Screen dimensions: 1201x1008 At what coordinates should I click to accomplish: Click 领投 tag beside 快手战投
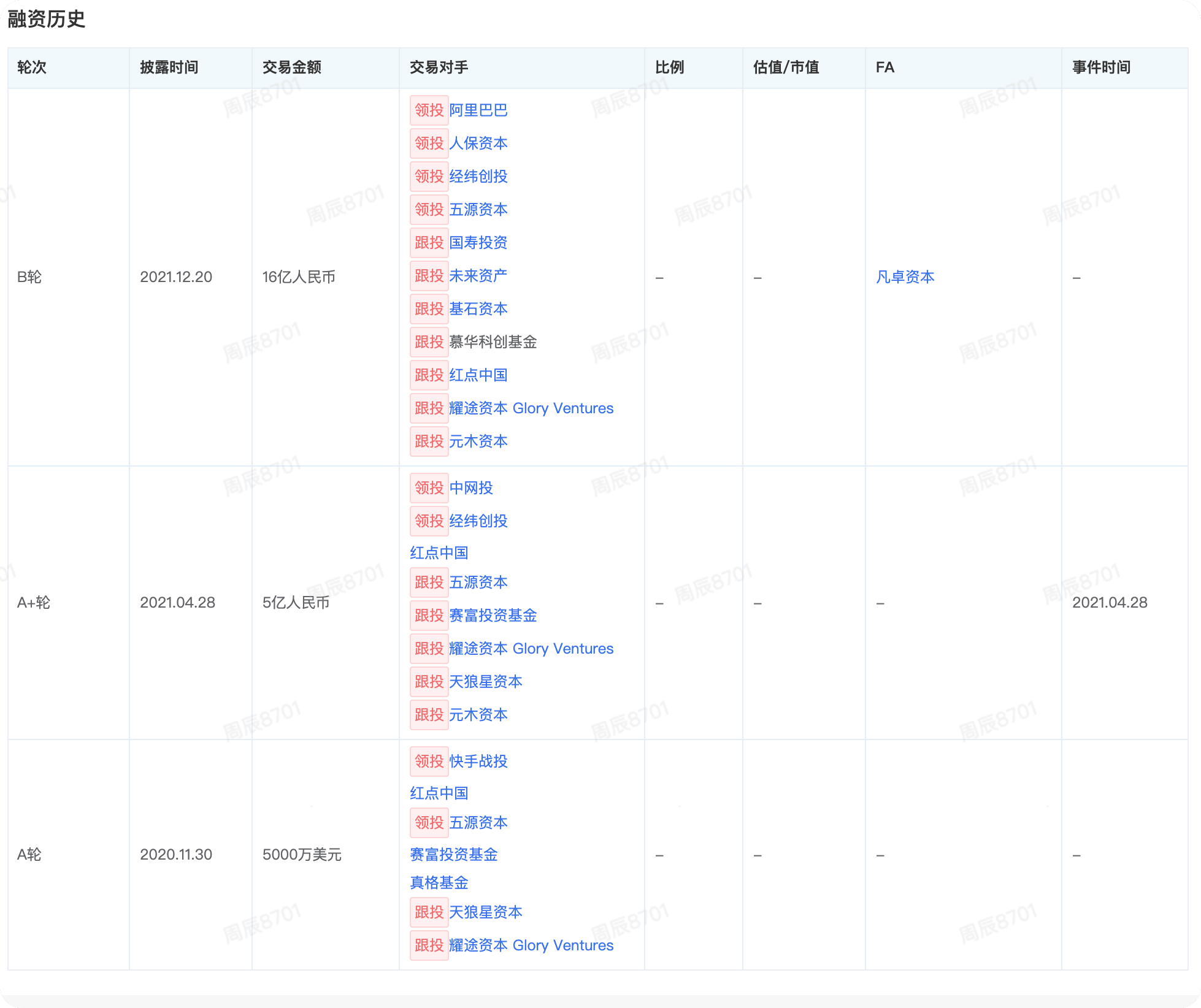429,762
